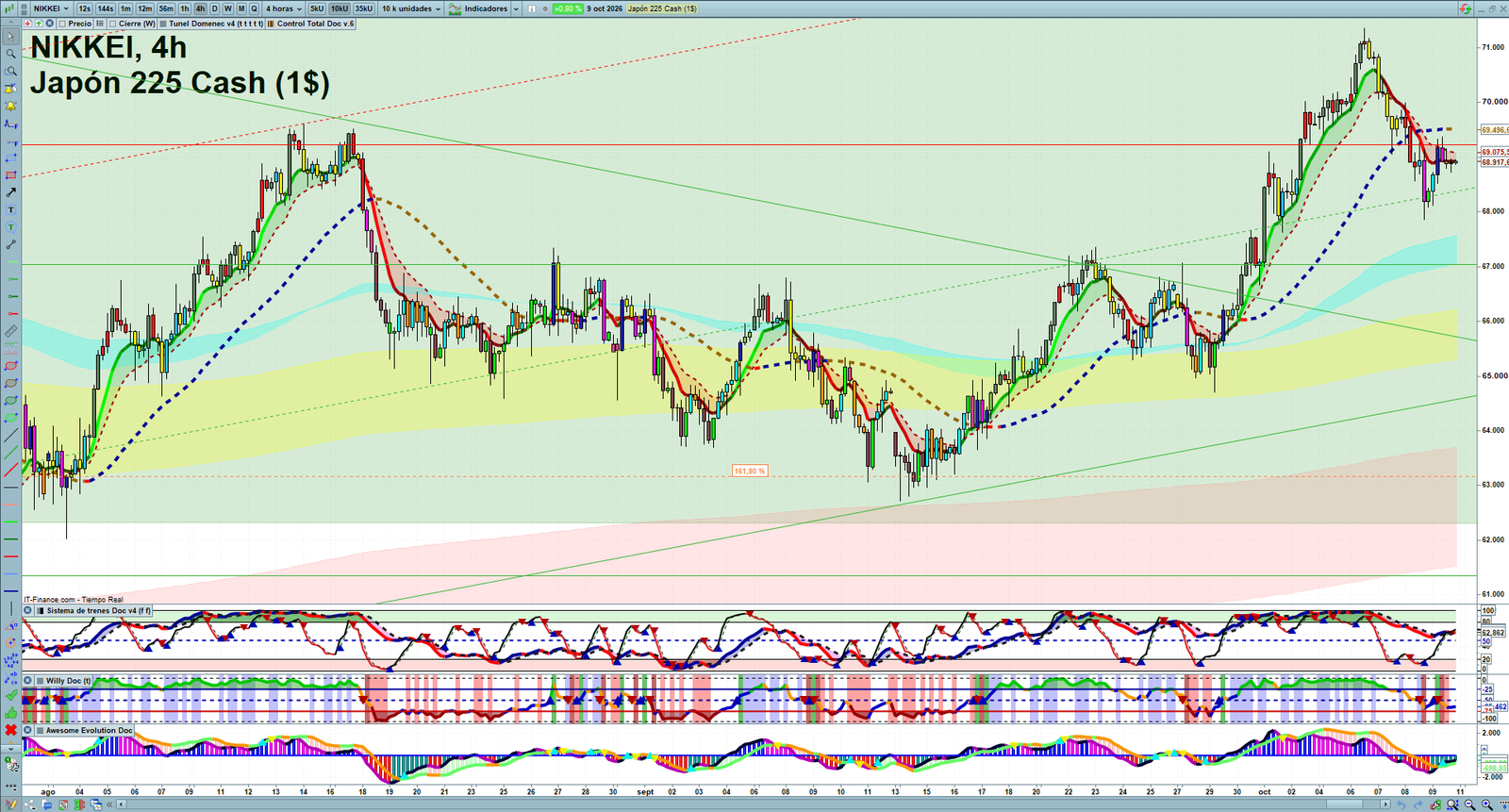Toggle the Precio checkbox

(x=62, y=24)
